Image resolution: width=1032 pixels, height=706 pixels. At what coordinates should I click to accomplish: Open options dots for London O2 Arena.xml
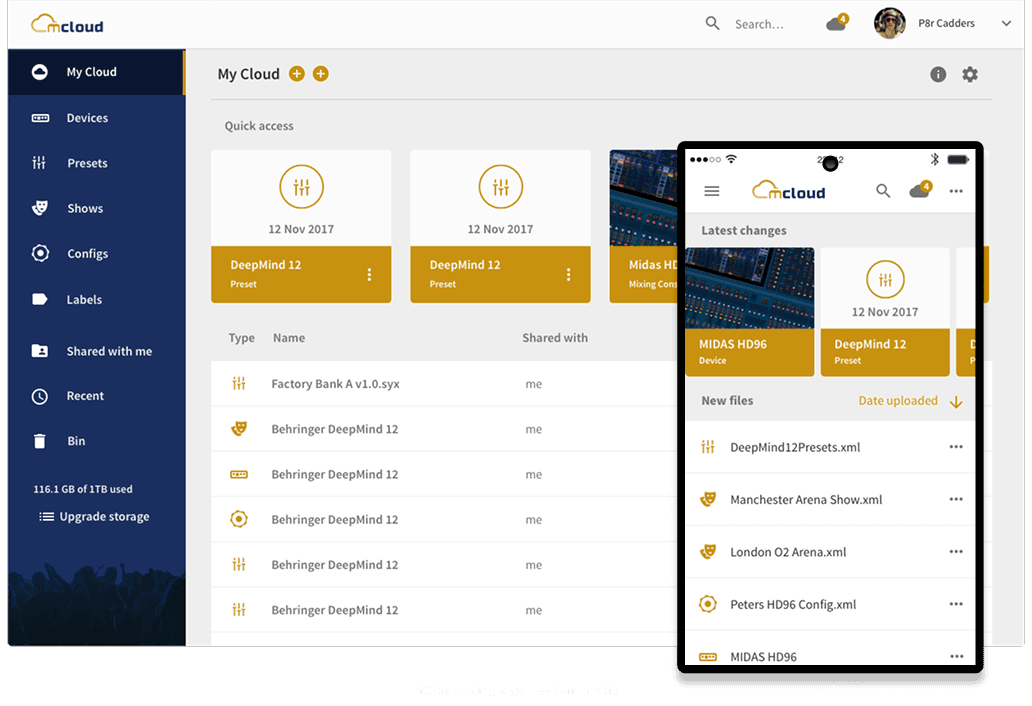pos(956,552)
